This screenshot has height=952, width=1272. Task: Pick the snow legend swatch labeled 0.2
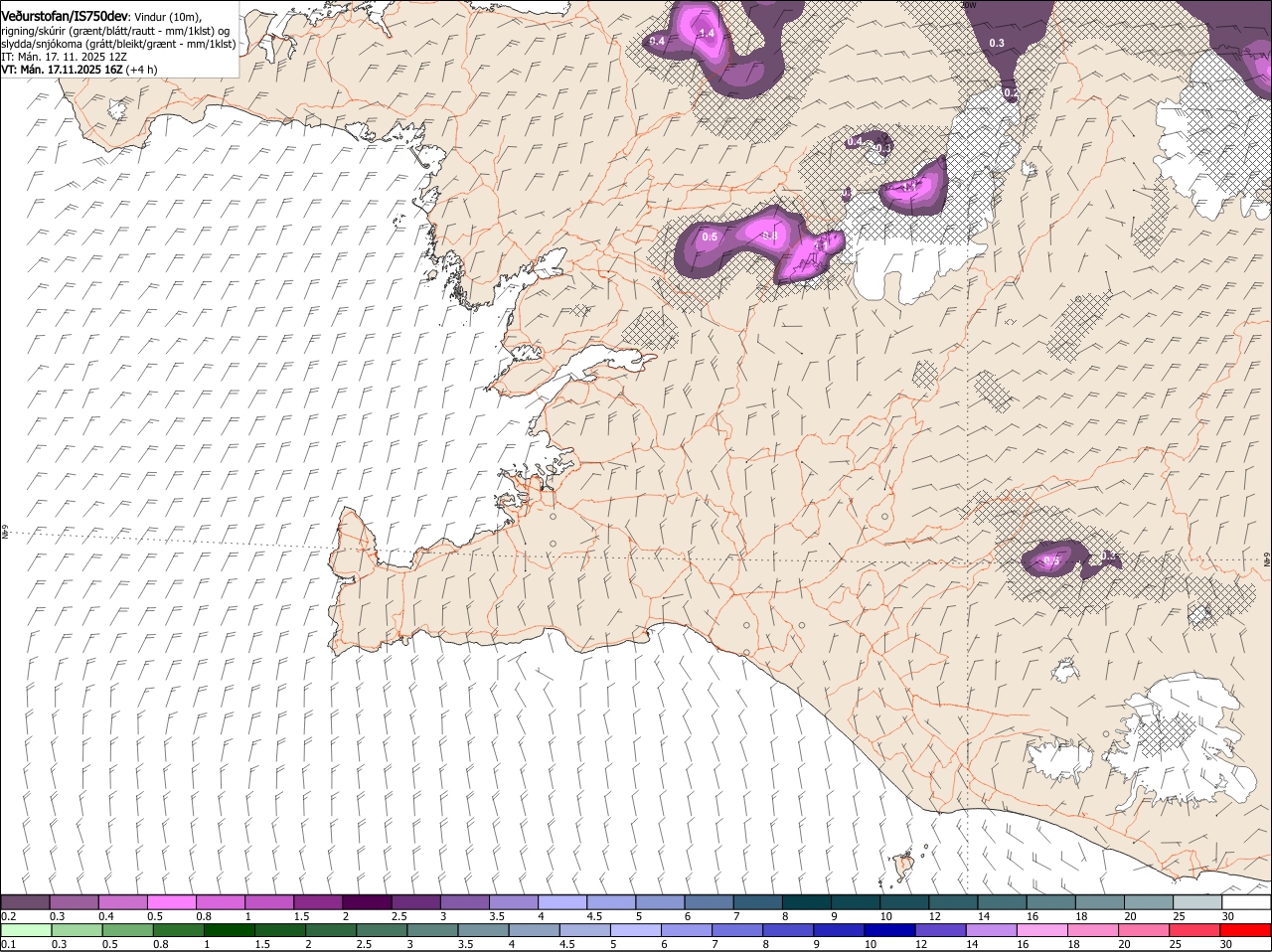(x=25, y=901)
